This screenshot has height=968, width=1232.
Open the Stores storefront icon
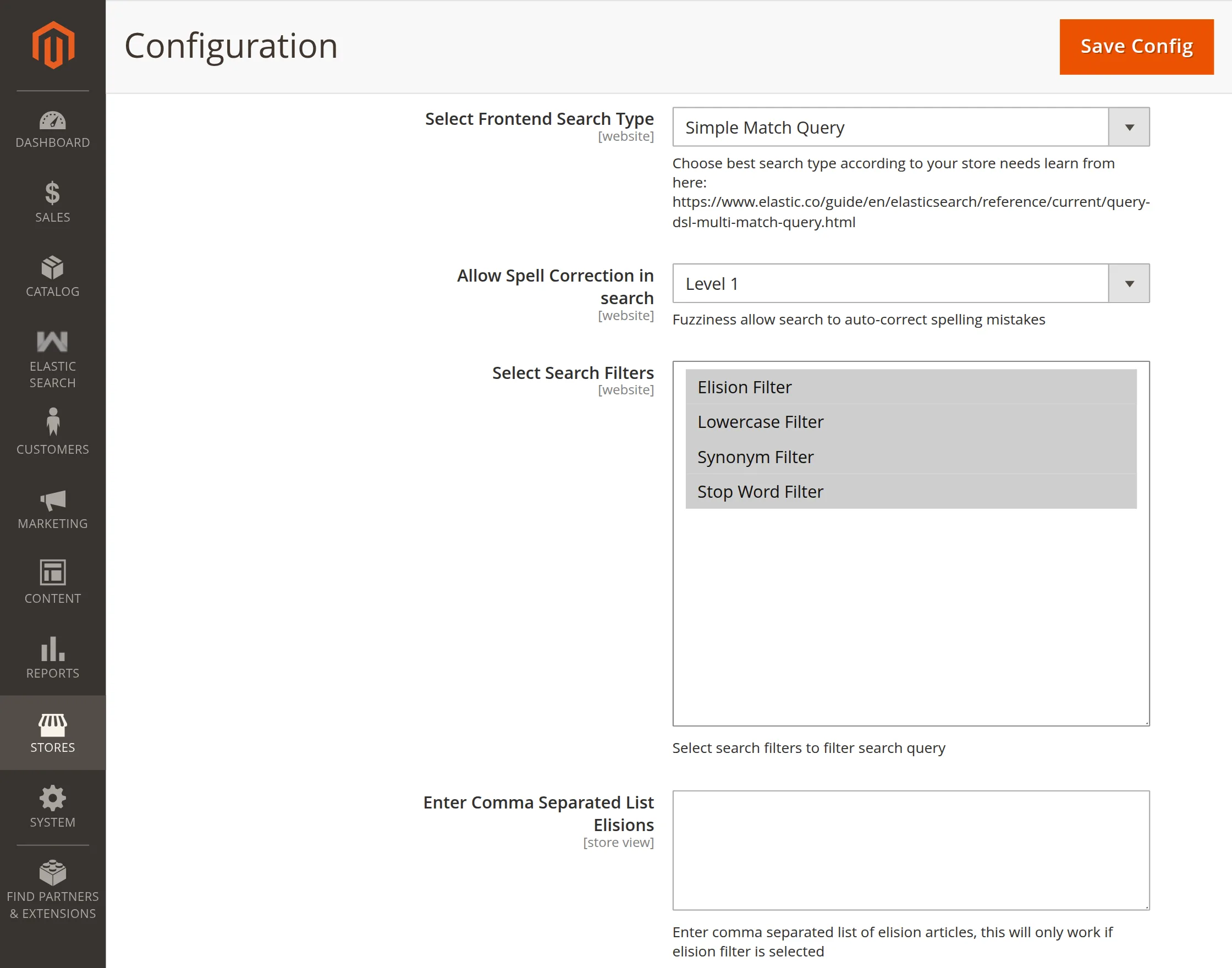(53, 725)
